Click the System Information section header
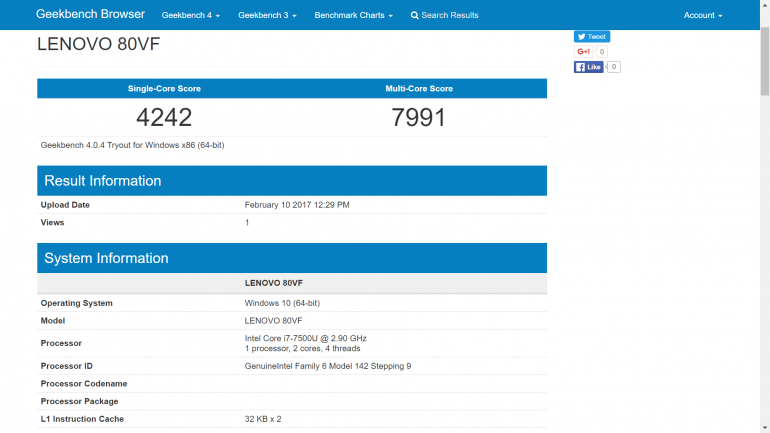 (x=292, y=258)
